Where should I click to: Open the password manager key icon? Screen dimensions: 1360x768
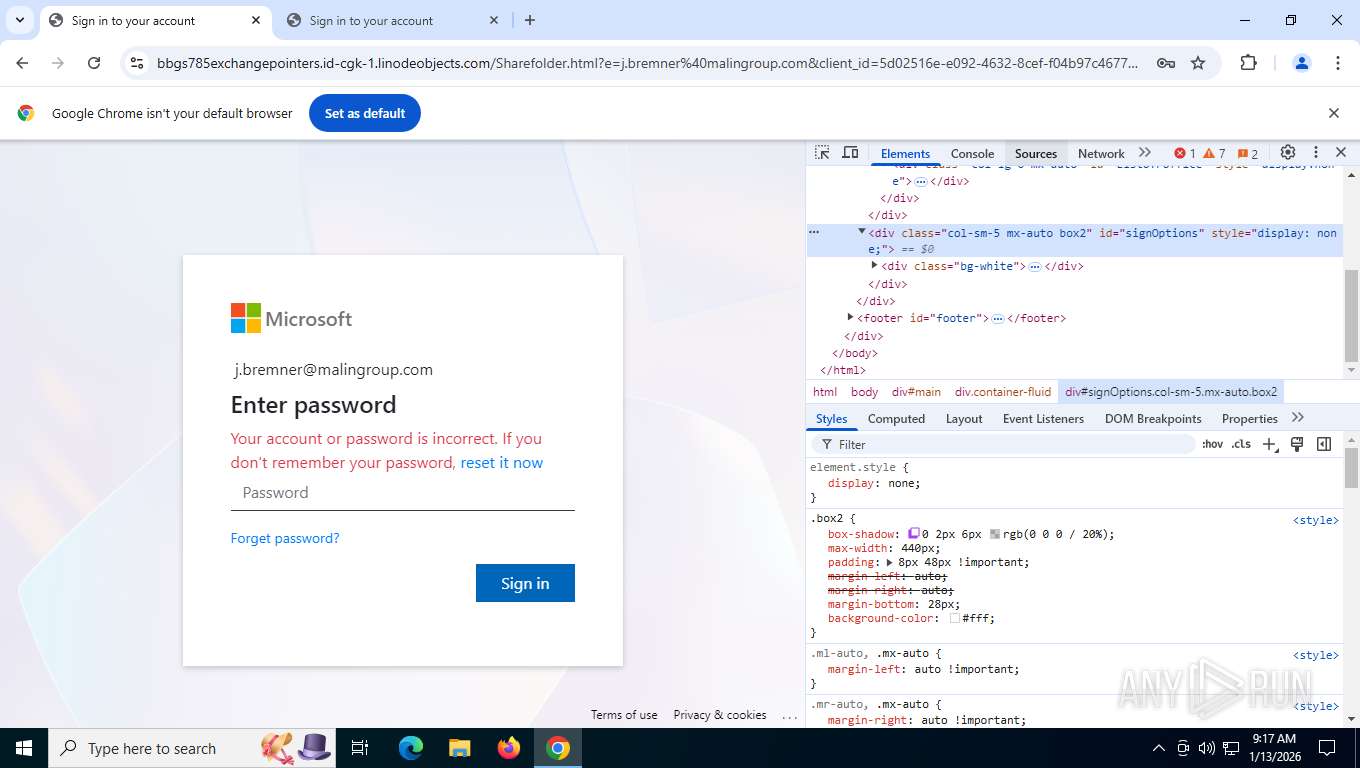[1165, 63]
